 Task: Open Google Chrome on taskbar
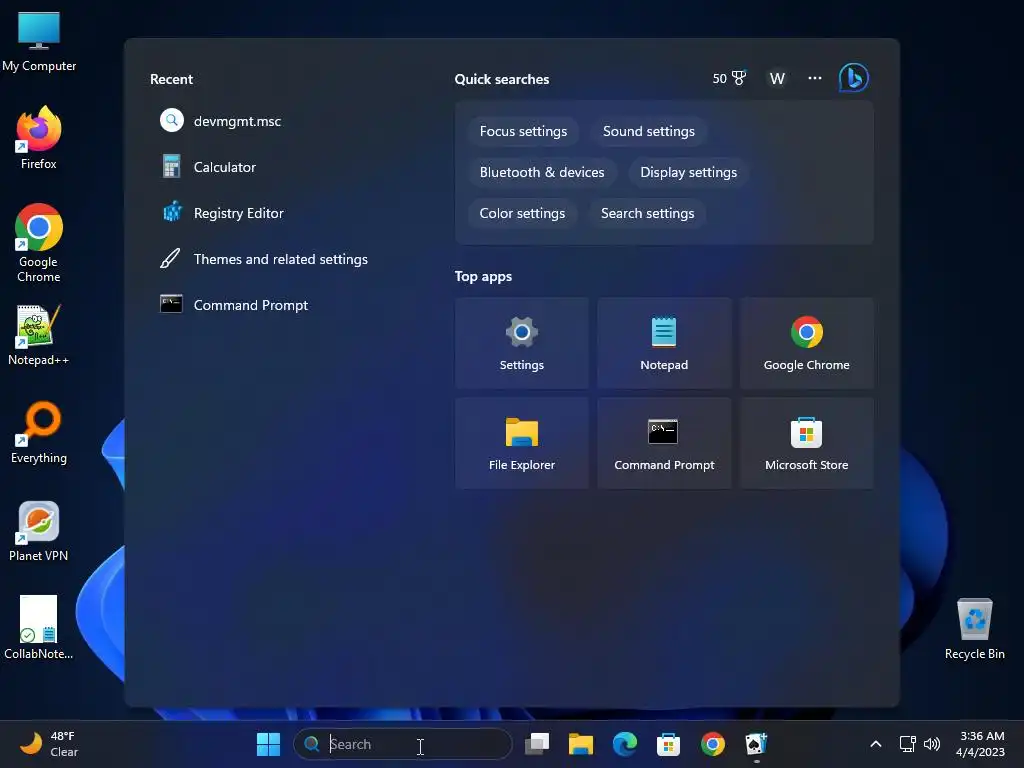pyautogui.click(x=712, y=744)
